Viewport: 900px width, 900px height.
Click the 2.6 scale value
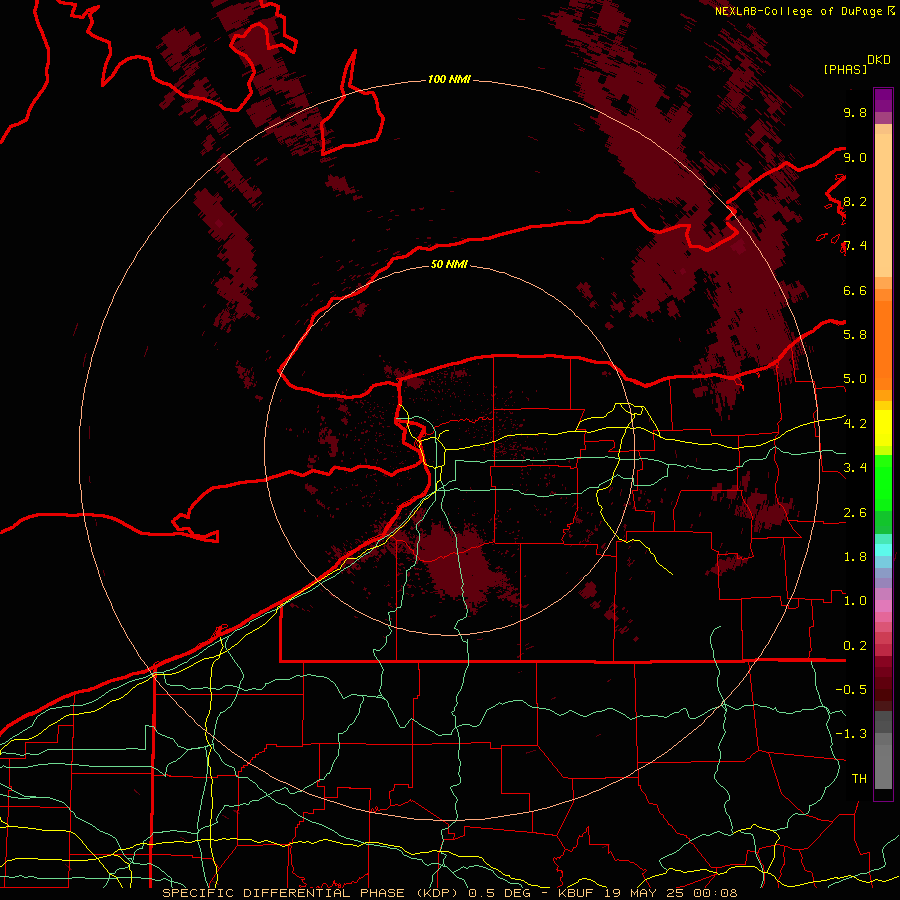click(855, 512)
